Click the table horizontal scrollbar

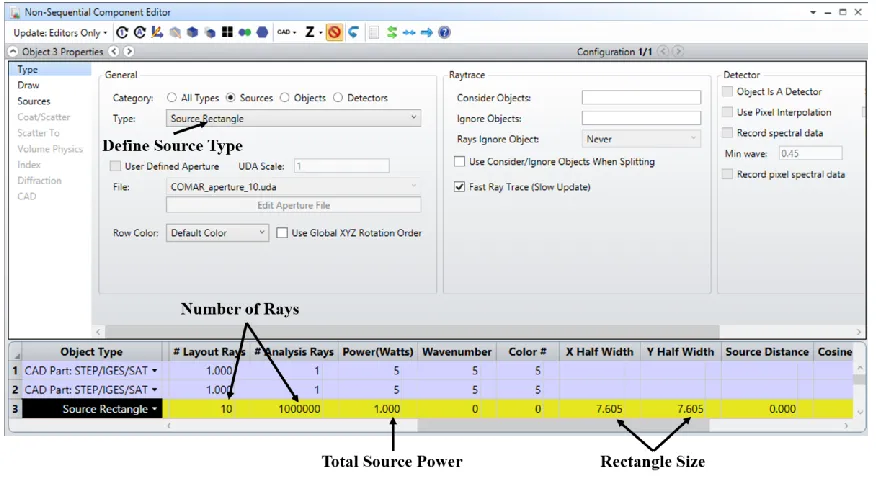pyautogui.click(x=563, y=426)
